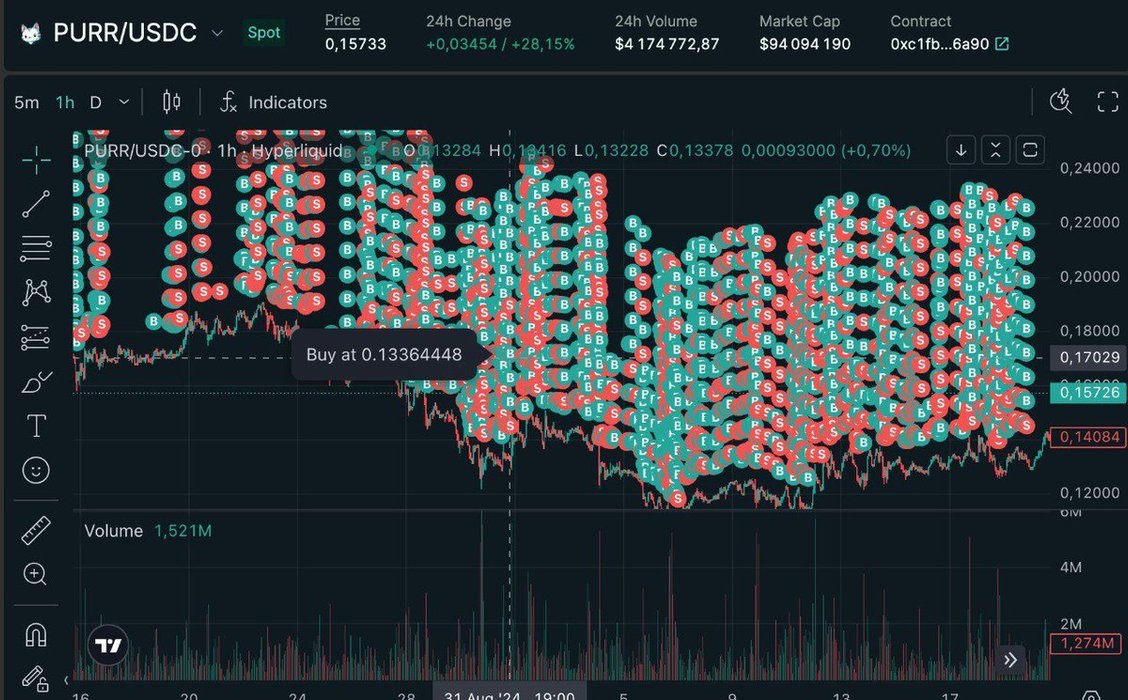Click the crosshair price label 0,17029

coord(1089,357)
